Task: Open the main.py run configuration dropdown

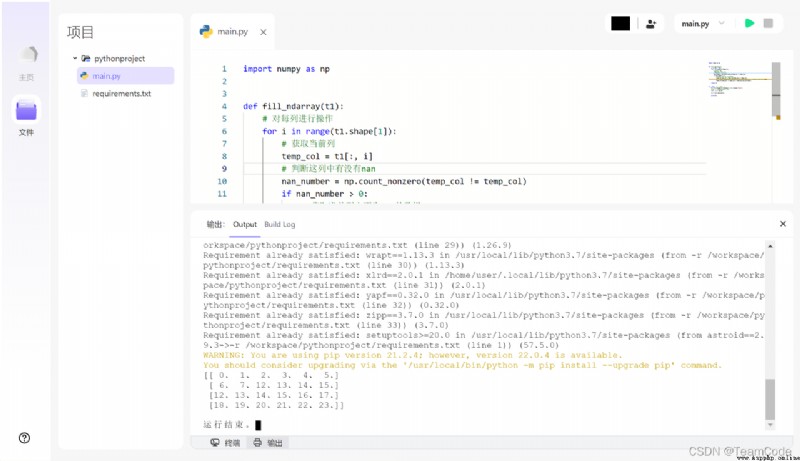Action: 703,23
